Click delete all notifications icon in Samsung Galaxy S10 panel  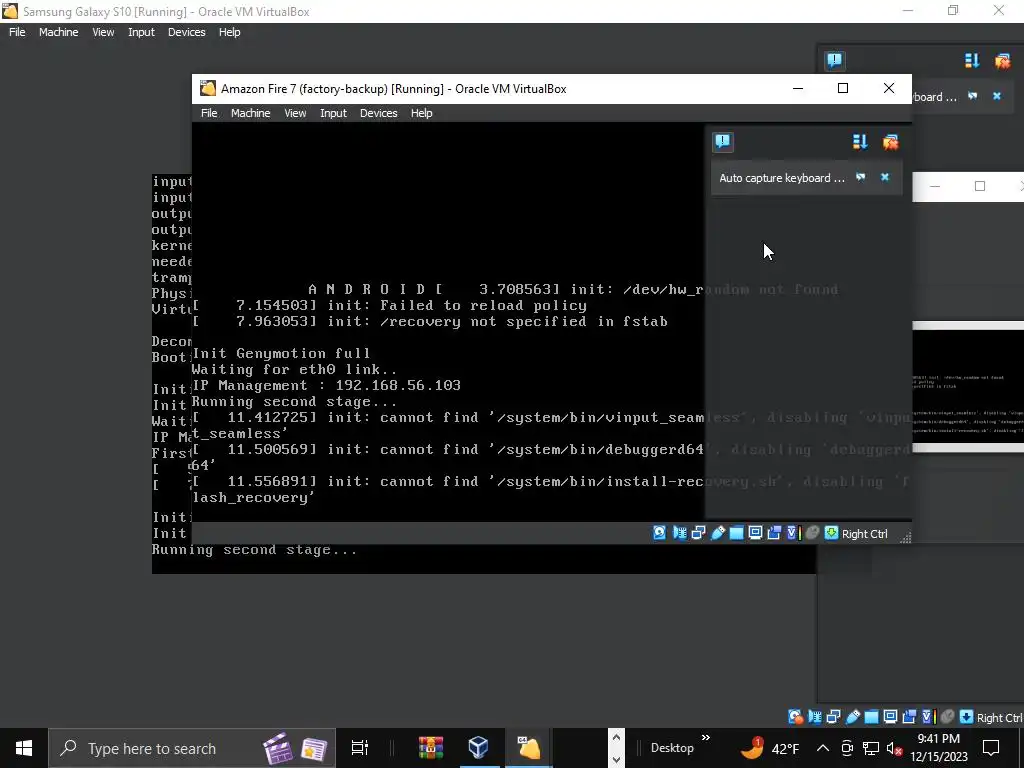coord(1002,61)
